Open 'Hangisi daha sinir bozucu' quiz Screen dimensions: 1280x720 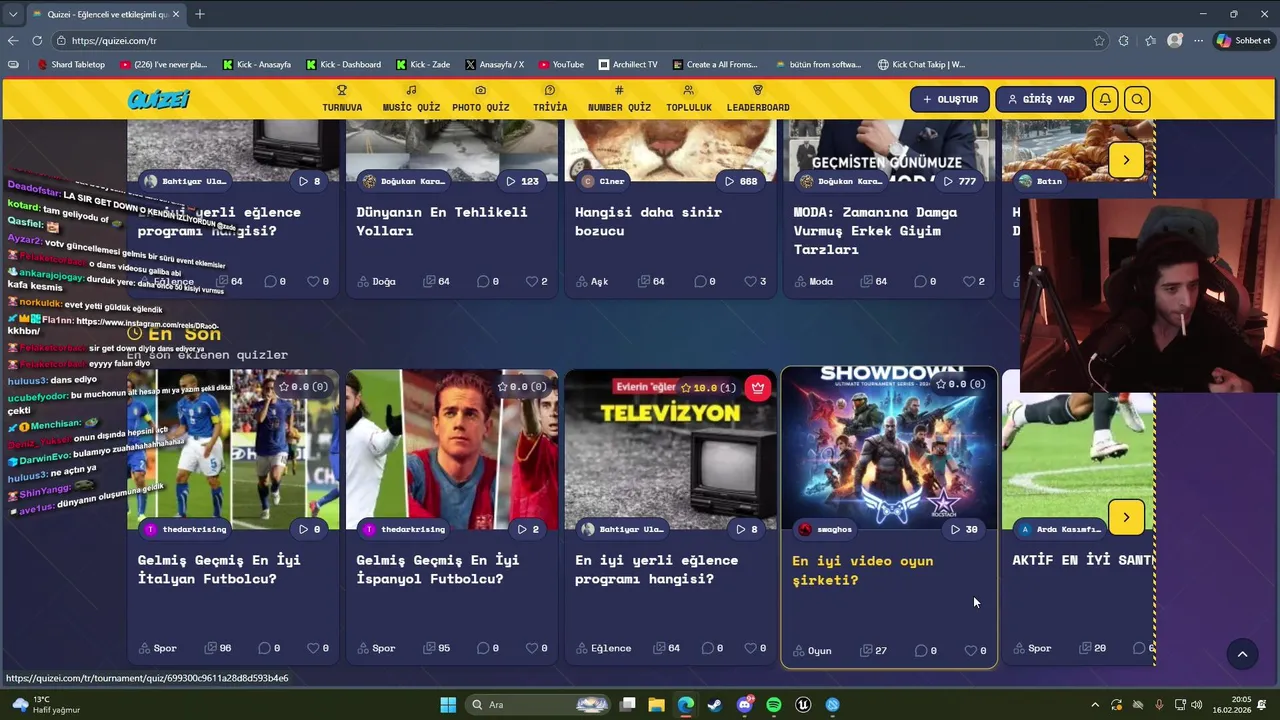pyautogui.click(x=648, y=221)
